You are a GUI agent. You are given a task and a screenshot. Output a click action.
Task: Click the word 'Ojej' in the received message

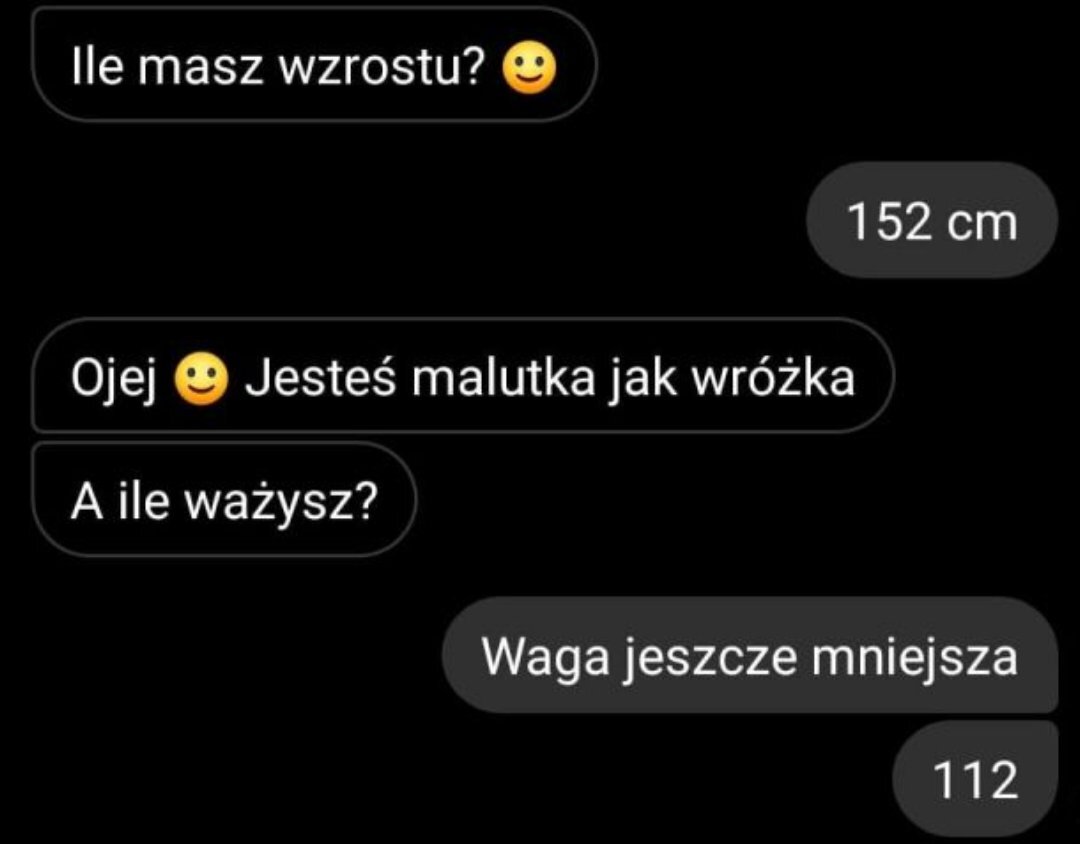pos(114,380)
